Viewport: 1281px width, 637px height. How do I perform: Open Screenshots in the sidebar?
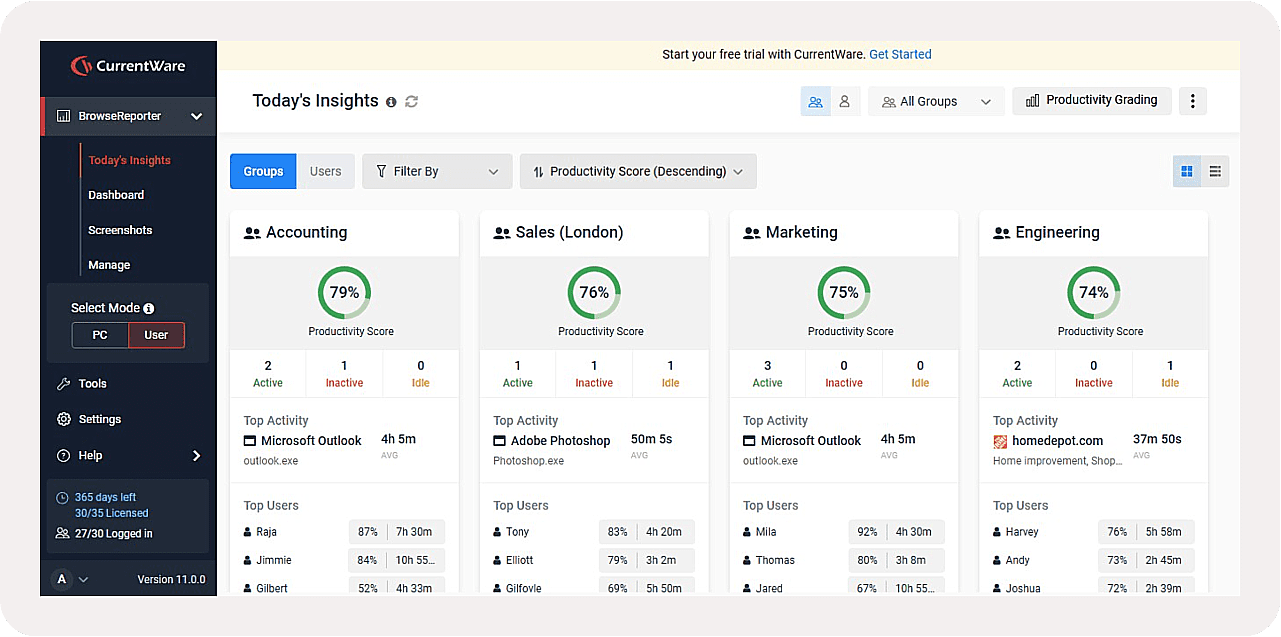coord(120,230)
